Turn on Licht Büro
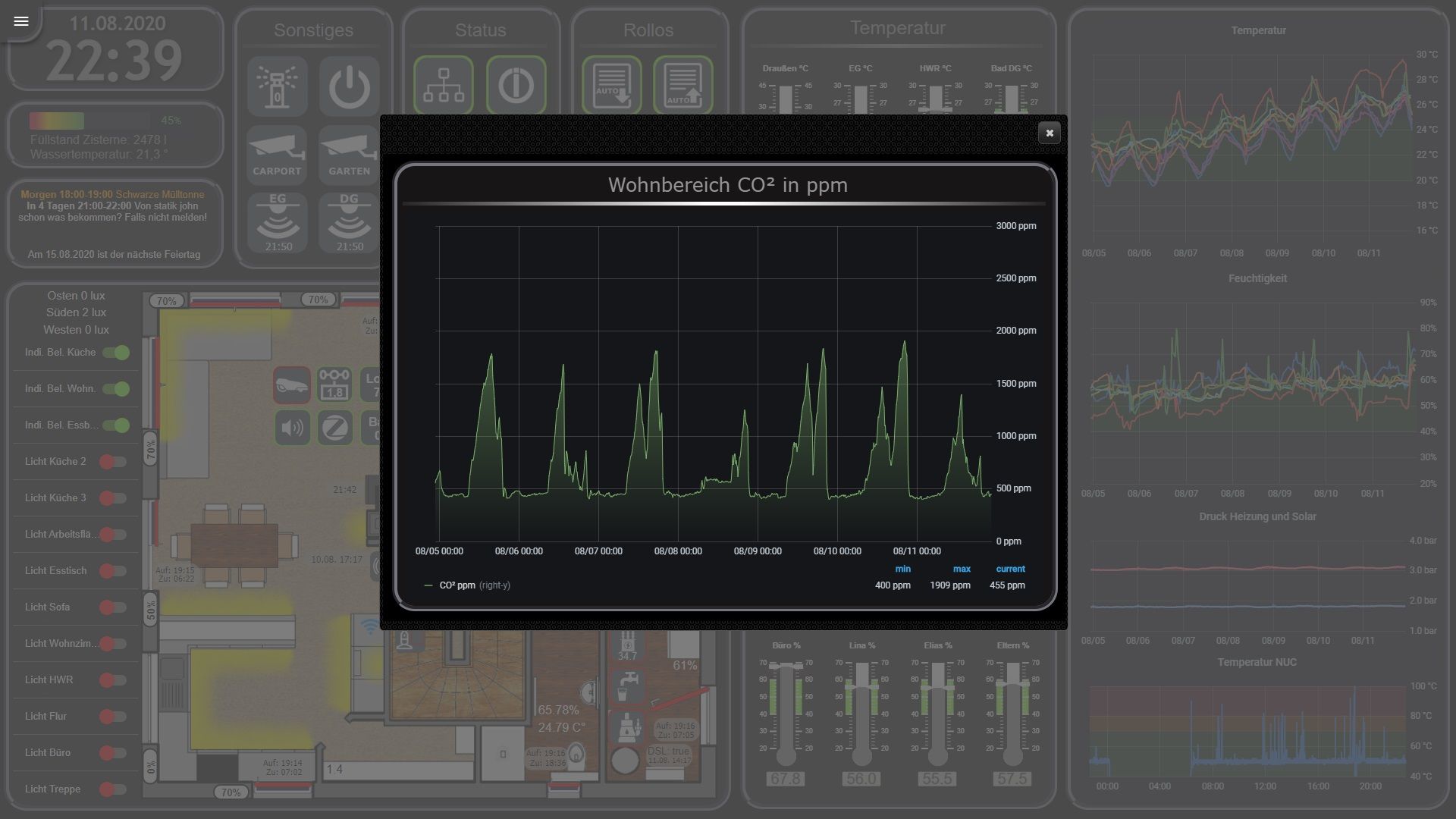Image resolution: width=1456 pixels, height=819 pixels. coord(113,753)
